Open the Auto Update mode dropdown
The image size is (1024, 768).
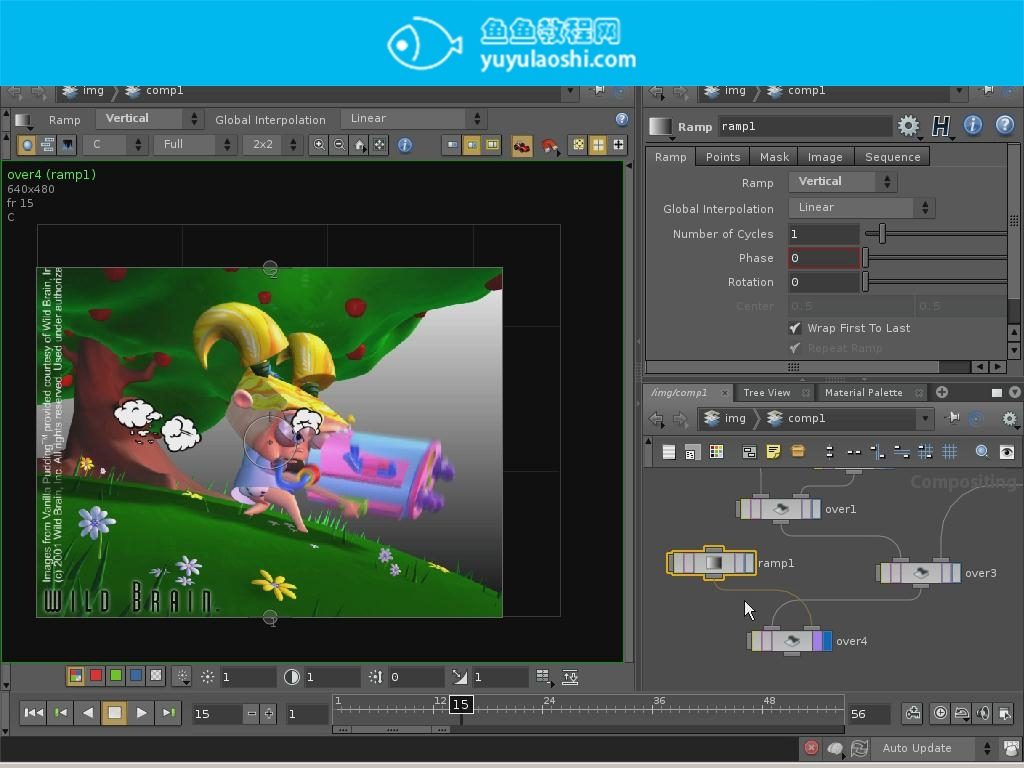pos(935,748)
